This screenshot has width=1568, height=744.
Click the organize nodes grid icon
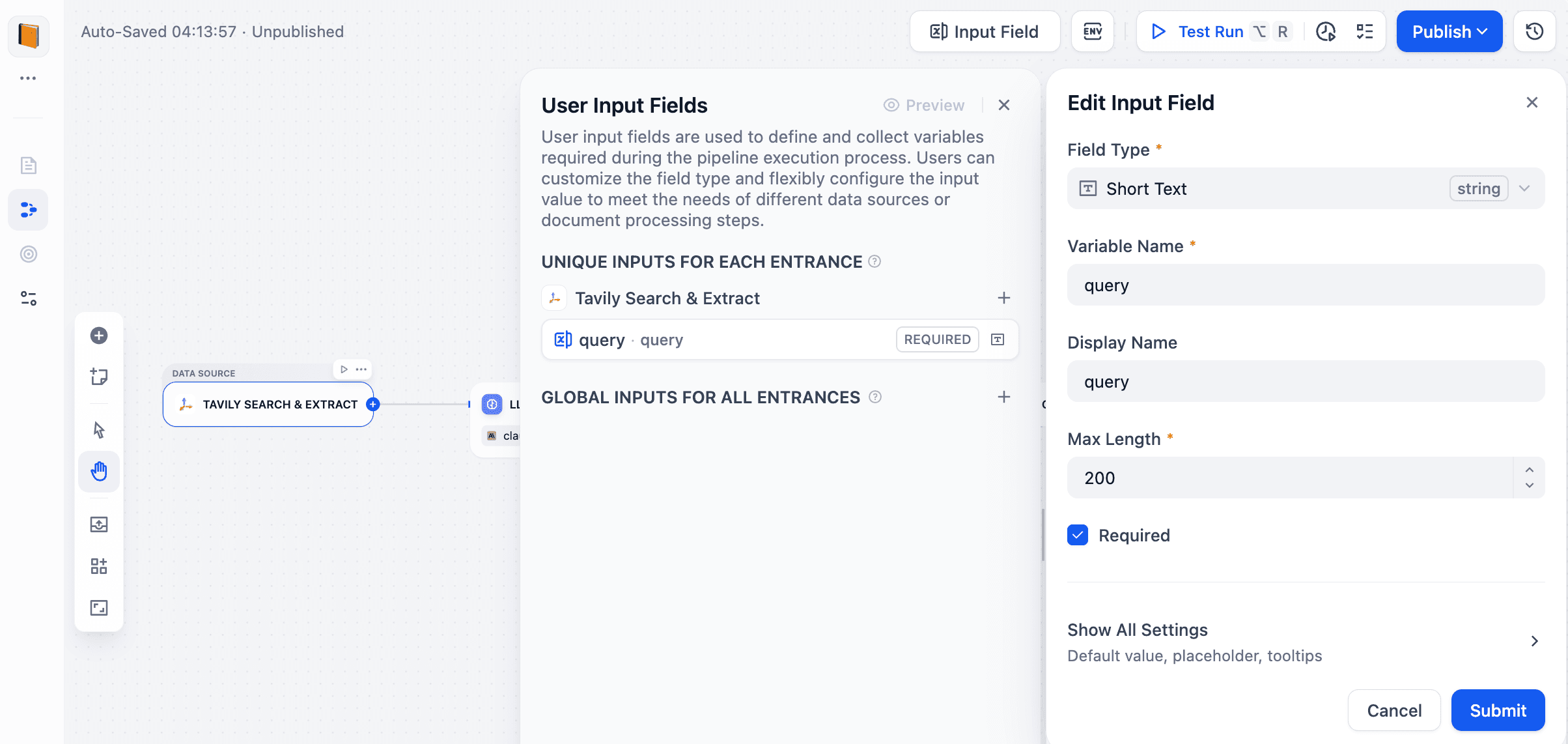click(99, 566)
